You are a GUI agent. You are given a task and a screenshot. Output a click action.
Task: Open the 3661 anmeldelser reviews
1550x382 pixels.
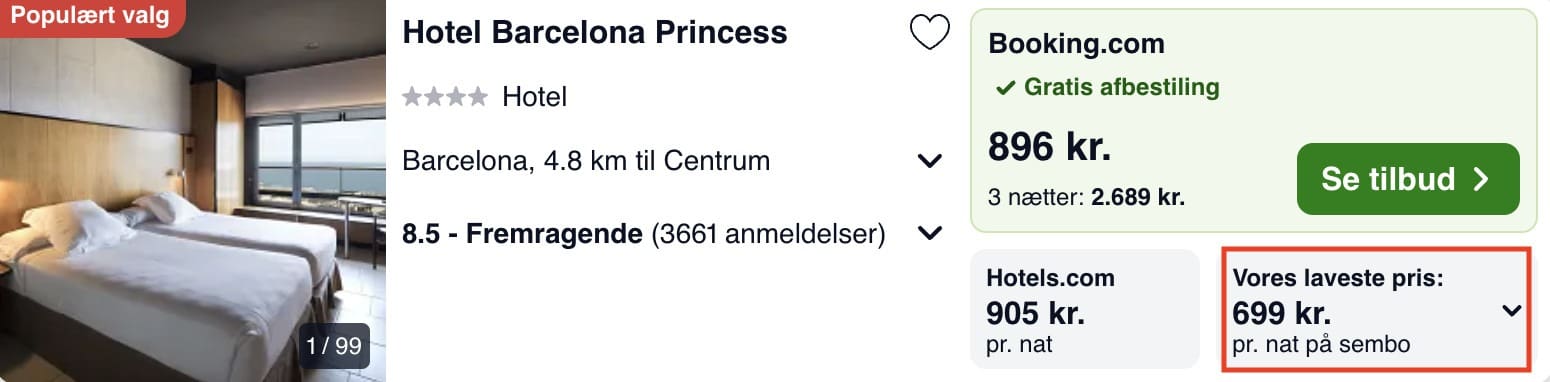point(768,235)
